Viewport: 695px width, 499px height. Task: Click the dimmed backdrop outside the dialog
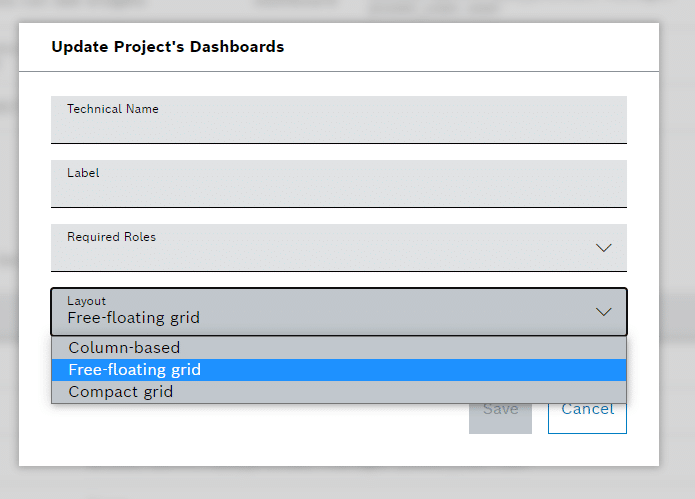click(676, 250)
